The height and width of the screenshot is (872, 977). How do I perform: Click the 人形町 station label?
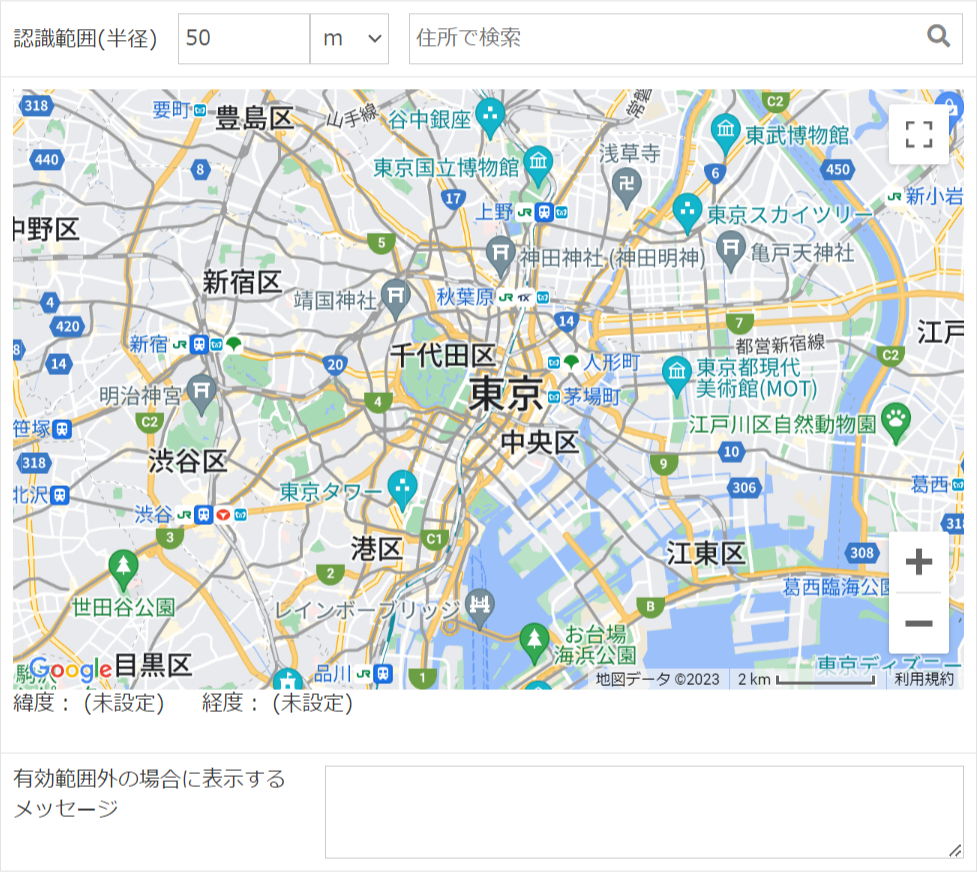[x=612, y=362]
